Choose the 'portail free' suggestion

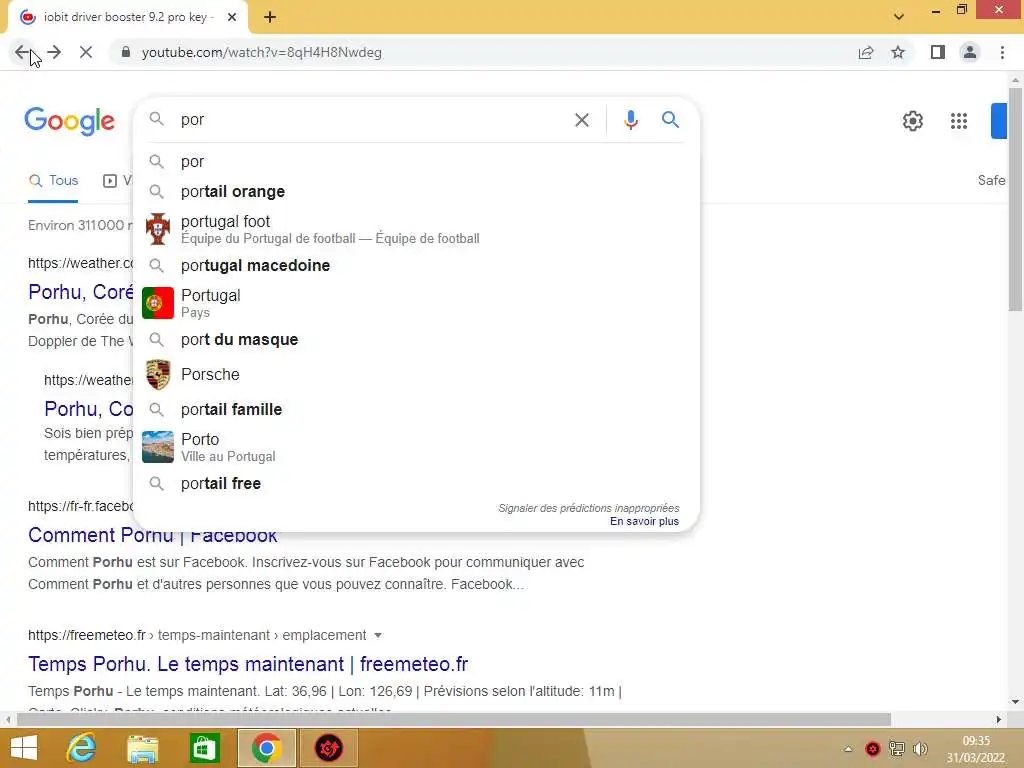click(416, 483)
